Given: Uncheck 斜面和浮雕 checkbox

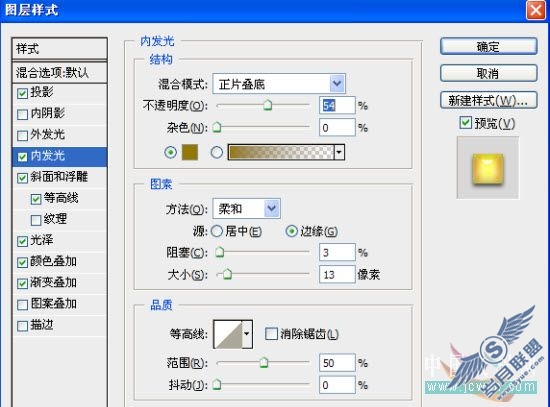Looking at the screenshot, I should click(22, 178).
